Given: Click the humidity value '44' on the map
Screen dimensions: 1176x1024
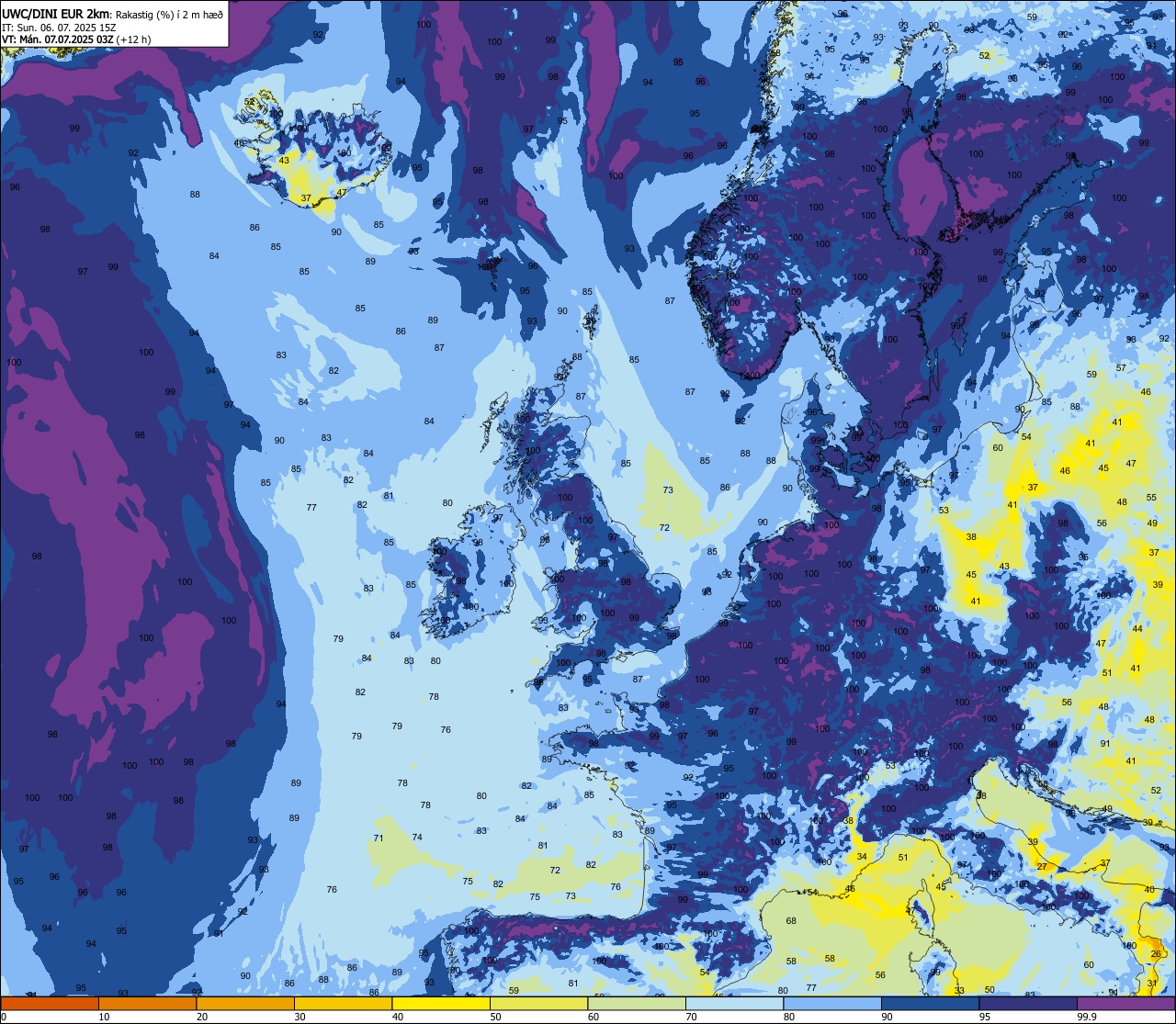Looking at the screenshot, I should click(1137, 629).
